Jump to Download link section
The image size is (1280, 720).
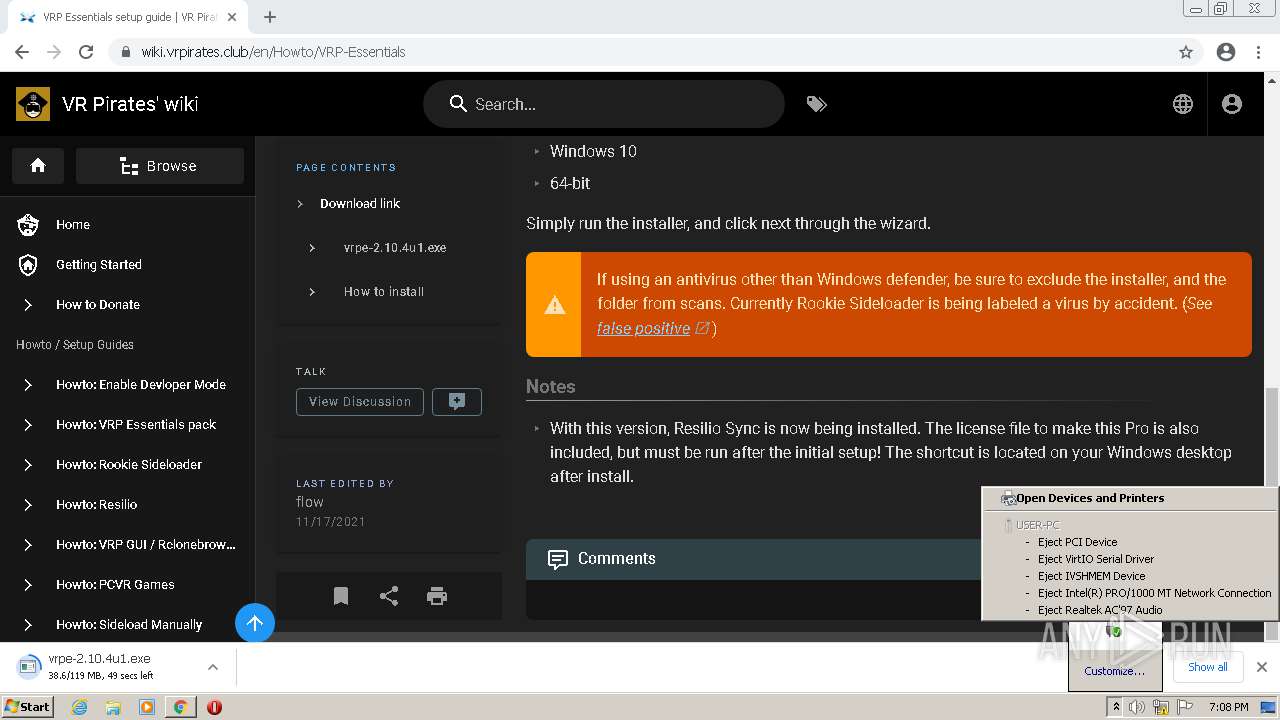(x=360, y=203)
